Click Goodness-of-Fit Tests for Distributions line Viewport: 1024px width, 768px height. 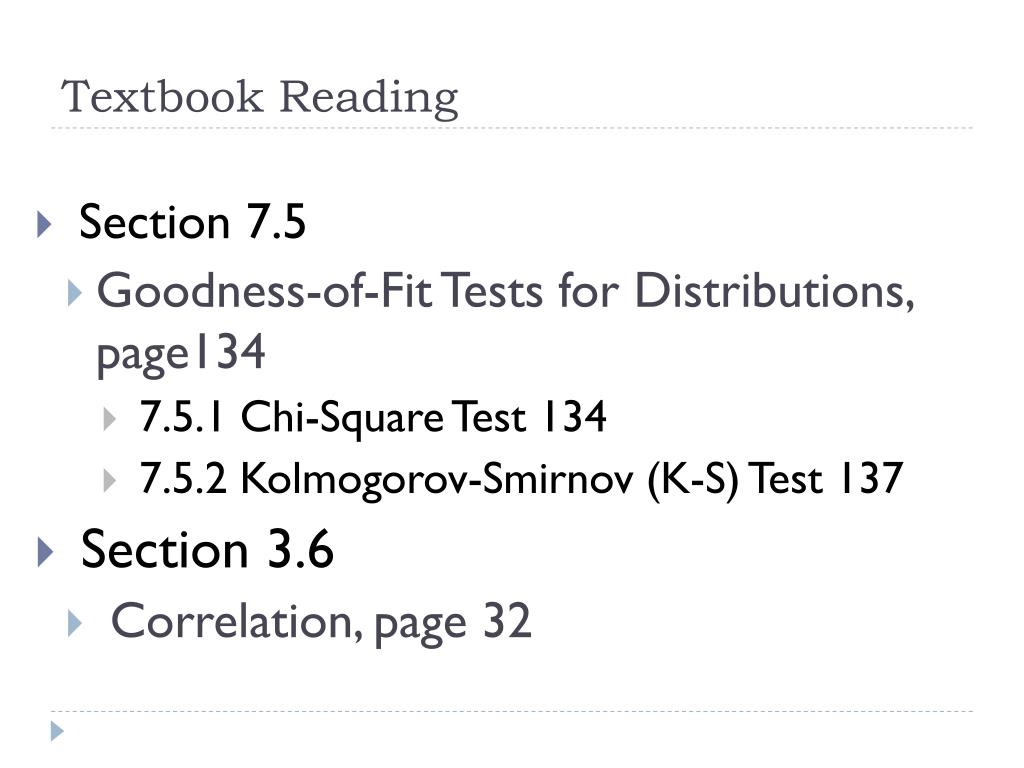tap(505, 291)
